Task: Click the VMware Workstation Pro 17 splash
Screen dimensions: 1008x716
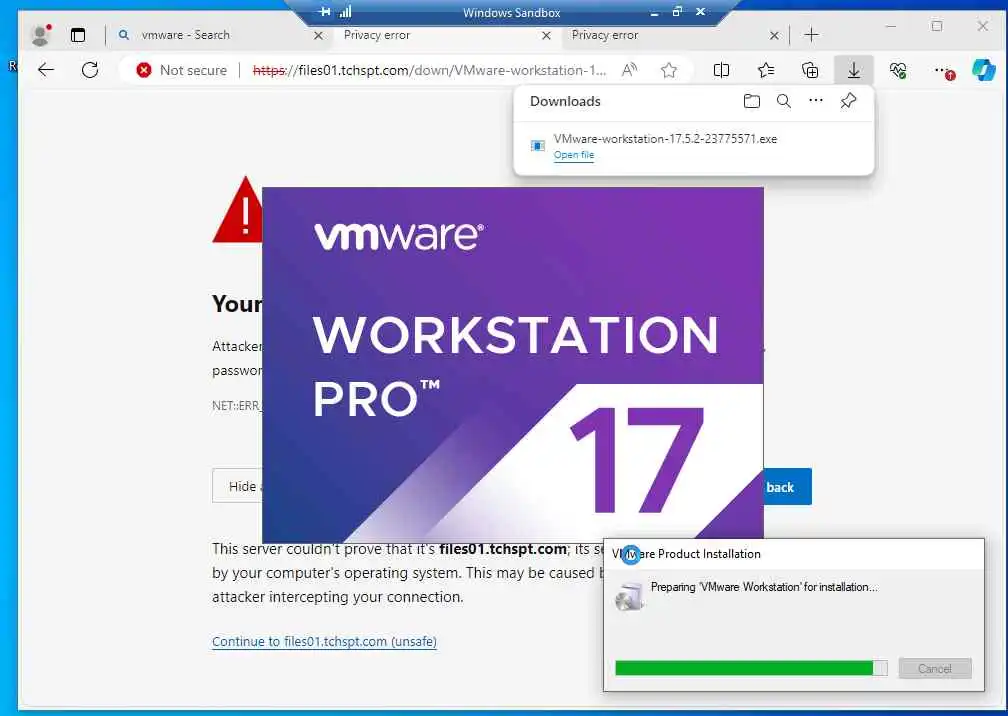Action: (x=512, y=364)
